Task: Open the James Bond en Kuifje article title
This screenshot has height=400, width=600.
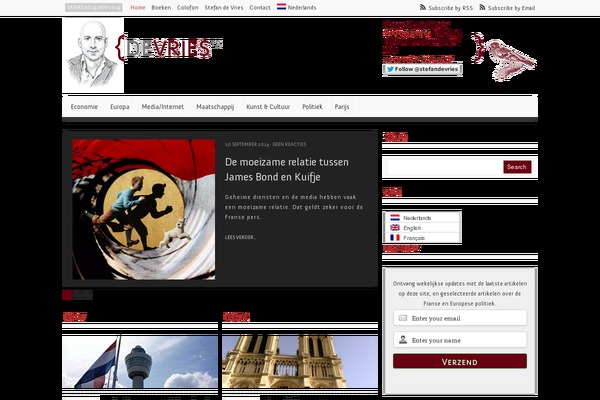Action: 287,169
